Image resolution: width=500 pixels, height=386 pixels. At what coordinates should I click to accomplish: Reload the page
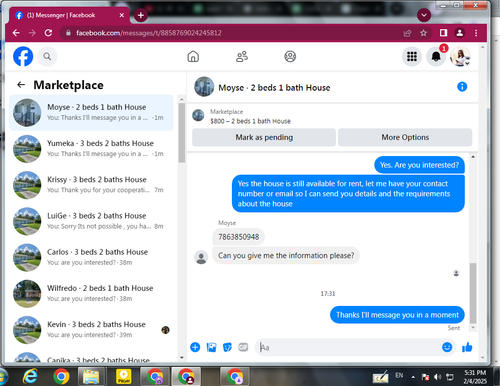48,33
